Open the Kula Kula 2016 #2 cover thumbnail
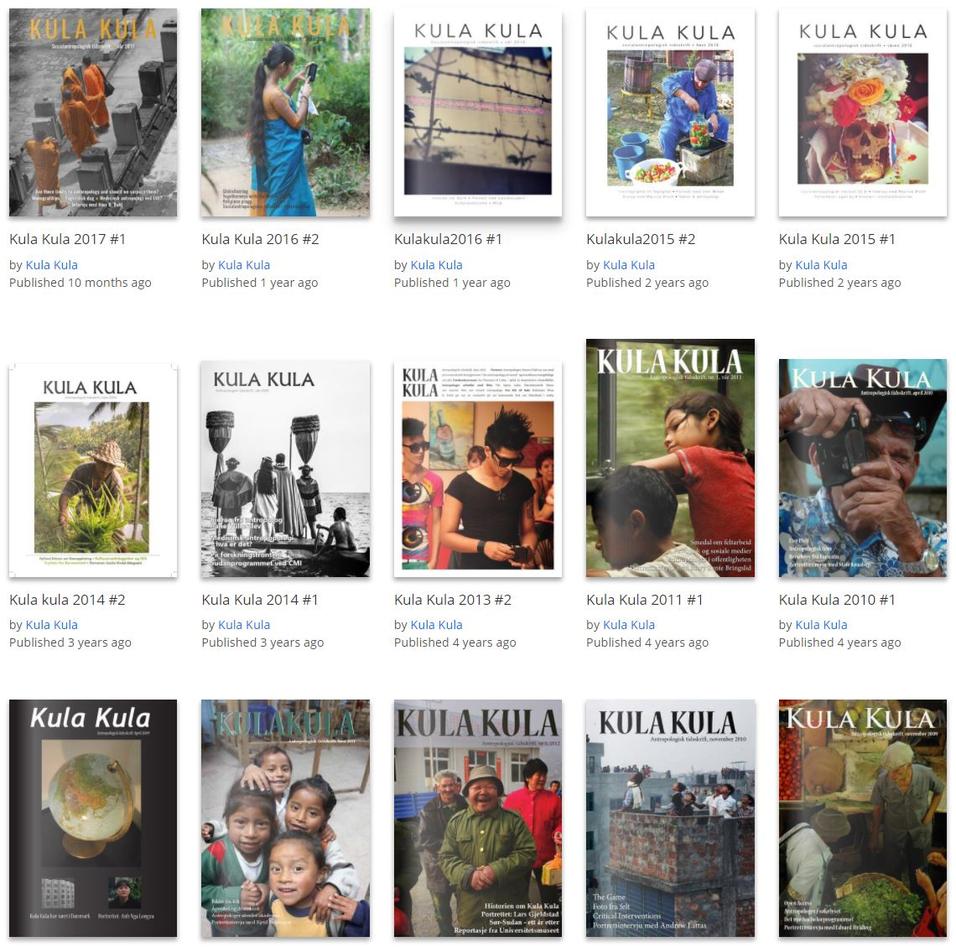The width and height of the screenshot is (956, 947). (285, 112)
